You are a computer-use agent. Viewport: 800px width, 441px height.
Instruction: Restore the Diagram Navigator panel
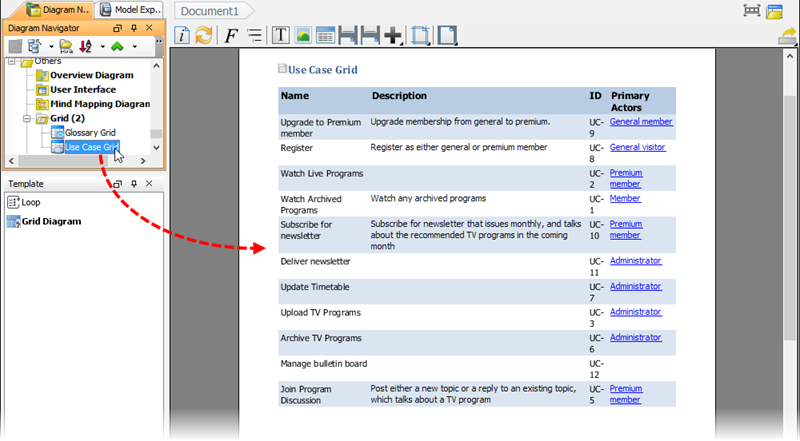pos(117,28)
